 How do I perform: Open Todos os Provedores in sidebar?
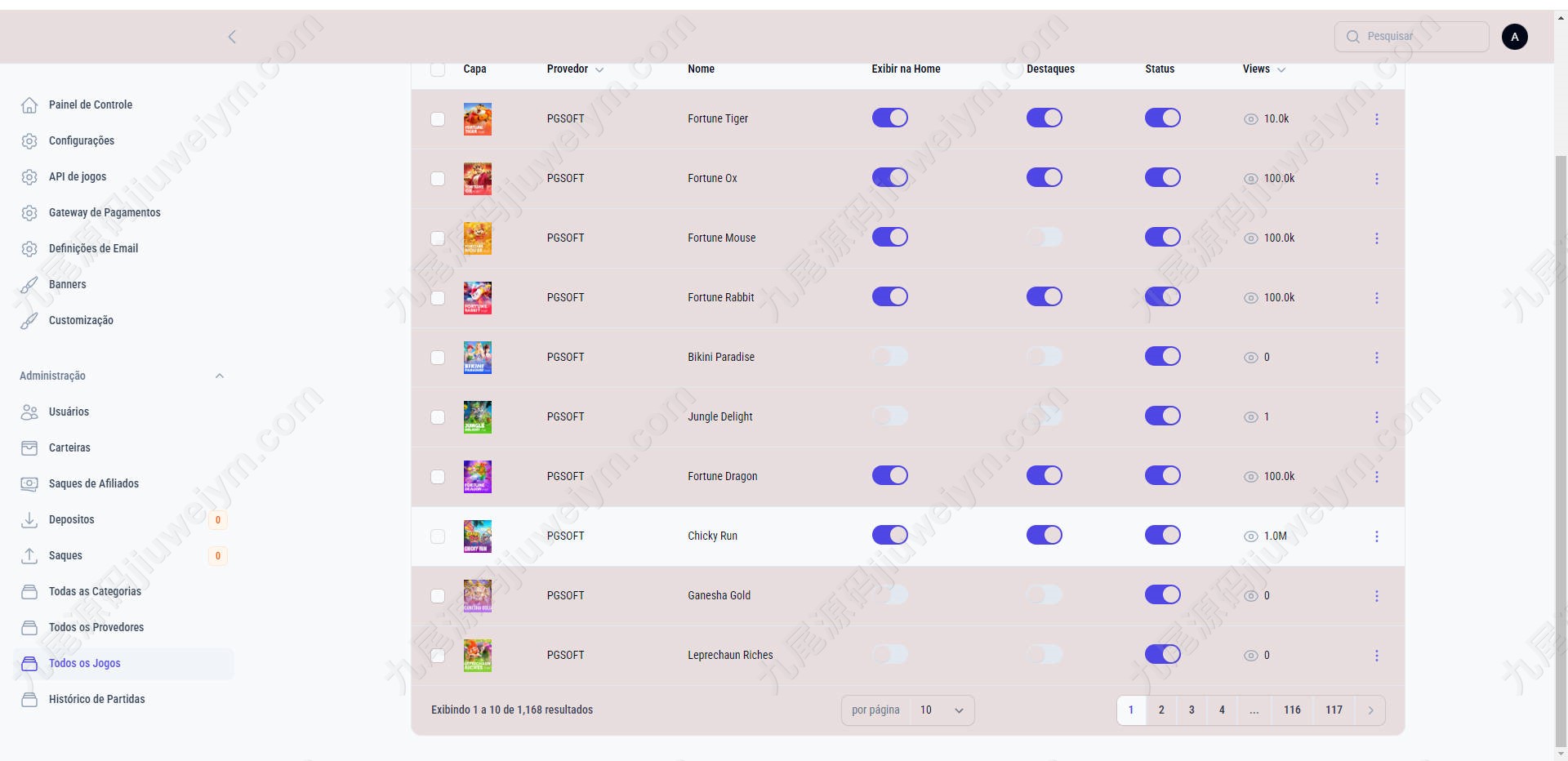coord(96,627)
